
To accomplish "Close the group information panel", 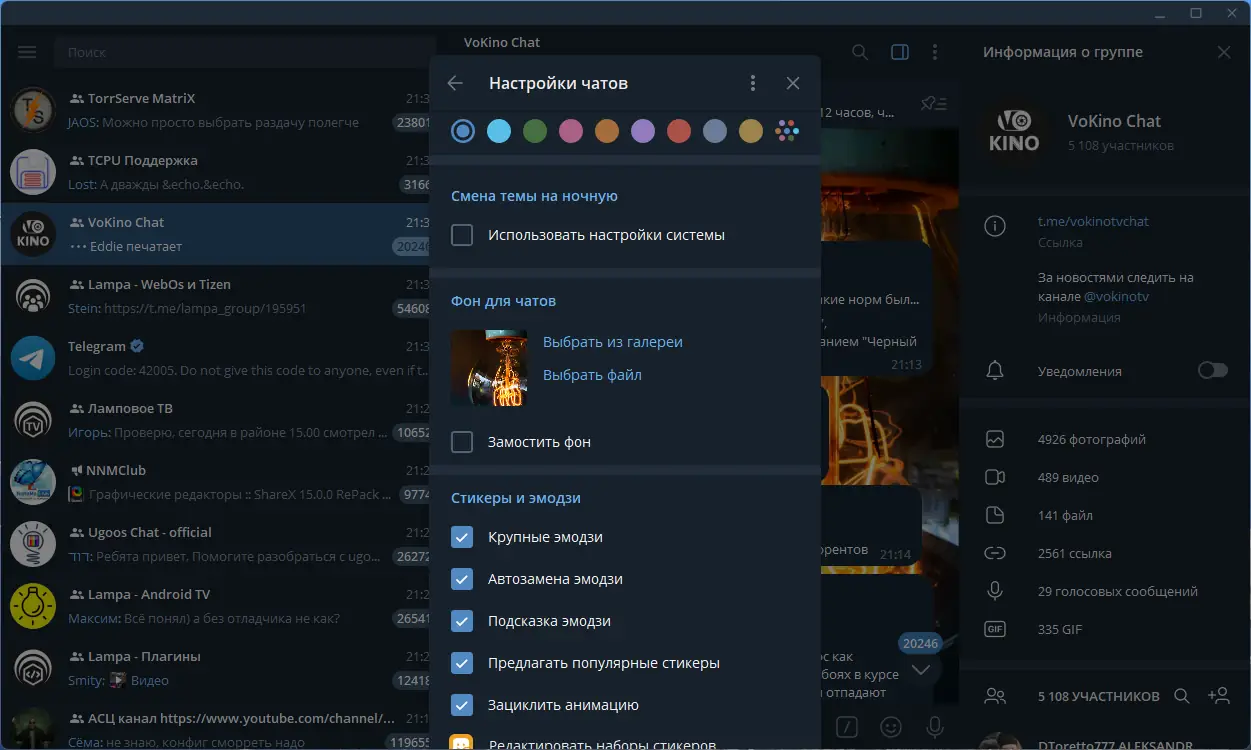I will (1224, 52).
